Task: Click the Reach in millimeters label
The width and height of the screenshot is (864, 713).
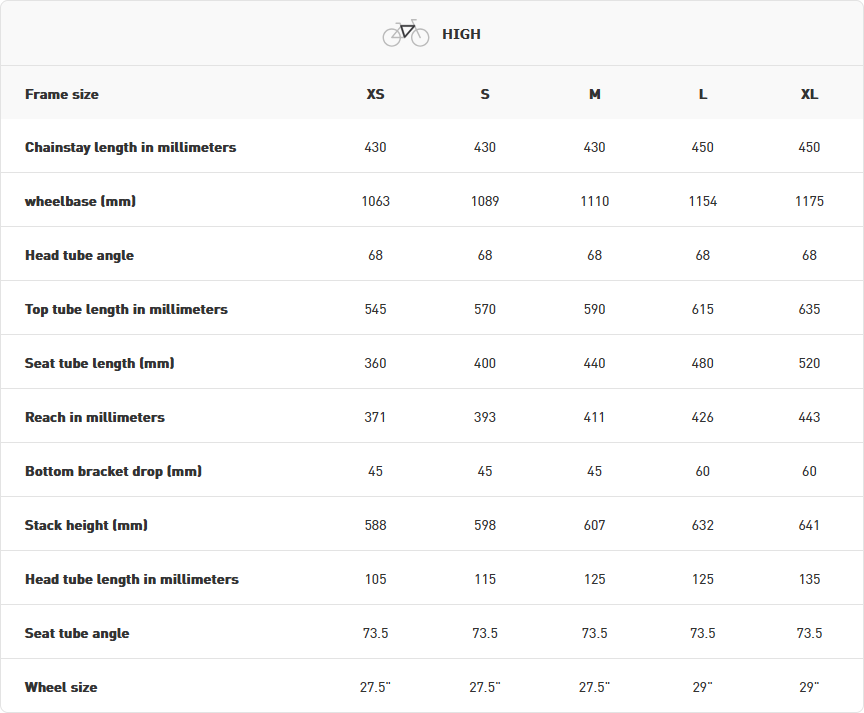Action: [x=95, y=417]
